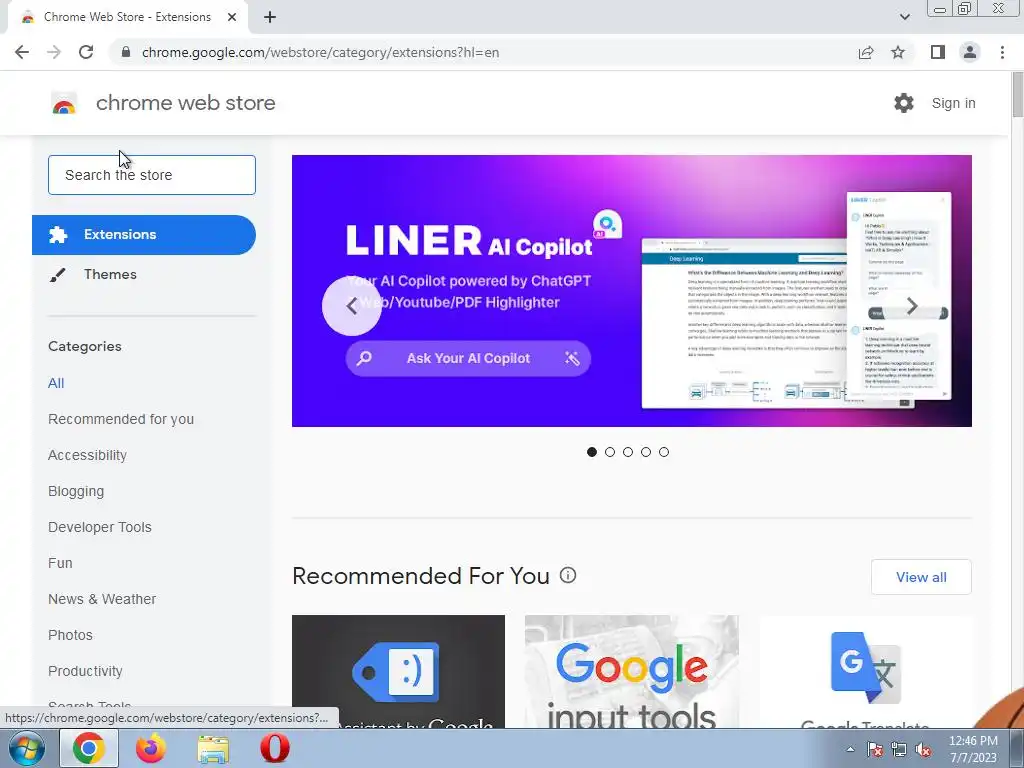1024x768 pixels.
Task: Close the Chrome Web Store tab
Action: click(x=232, y=17)
